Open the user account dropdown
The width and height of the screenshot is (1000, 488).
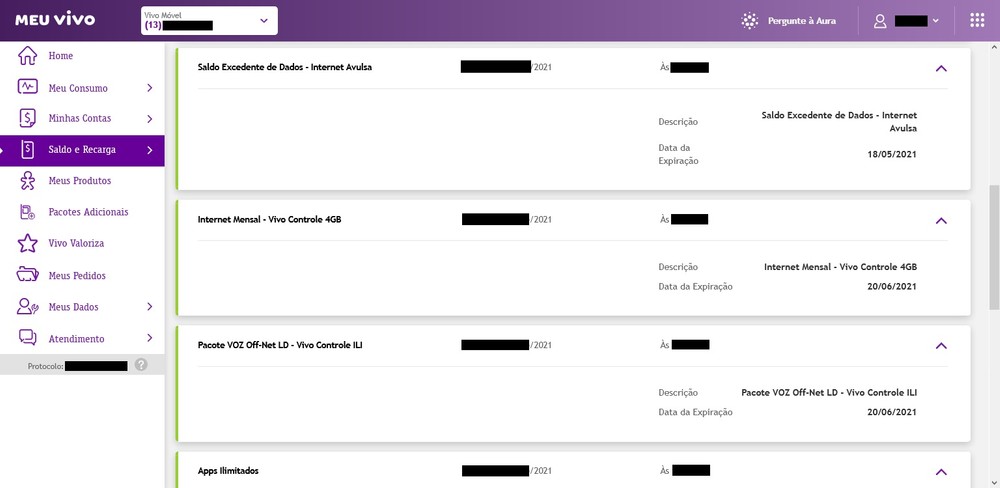coord(906,21)
